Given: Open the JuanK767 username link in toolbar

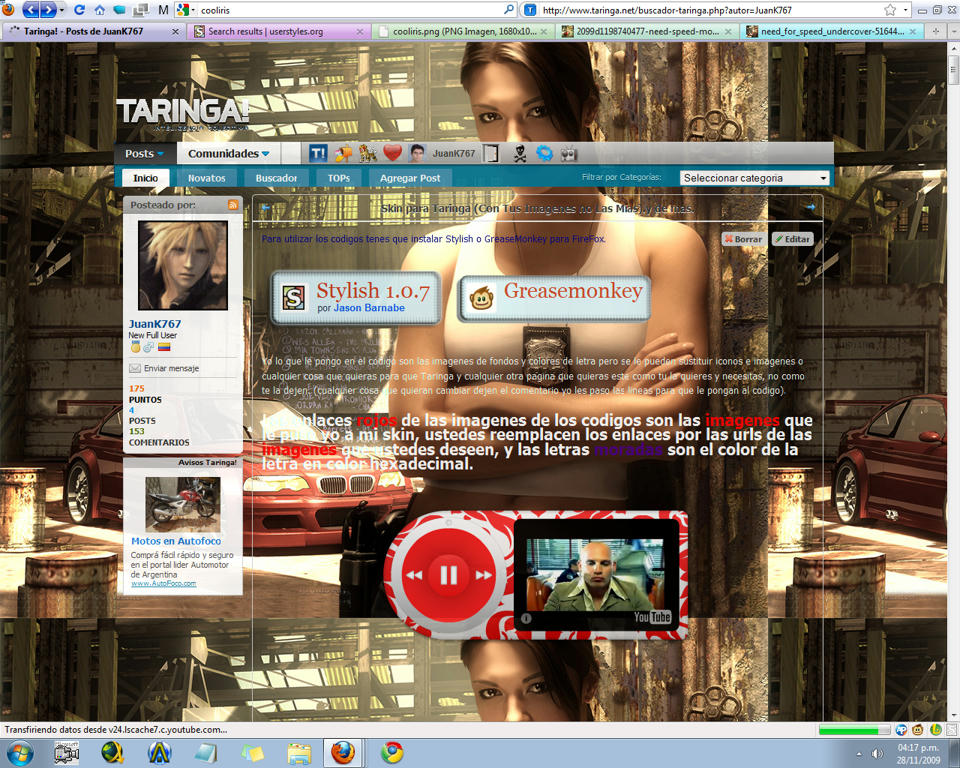Looking at the screenshot, I should (454, 154).
